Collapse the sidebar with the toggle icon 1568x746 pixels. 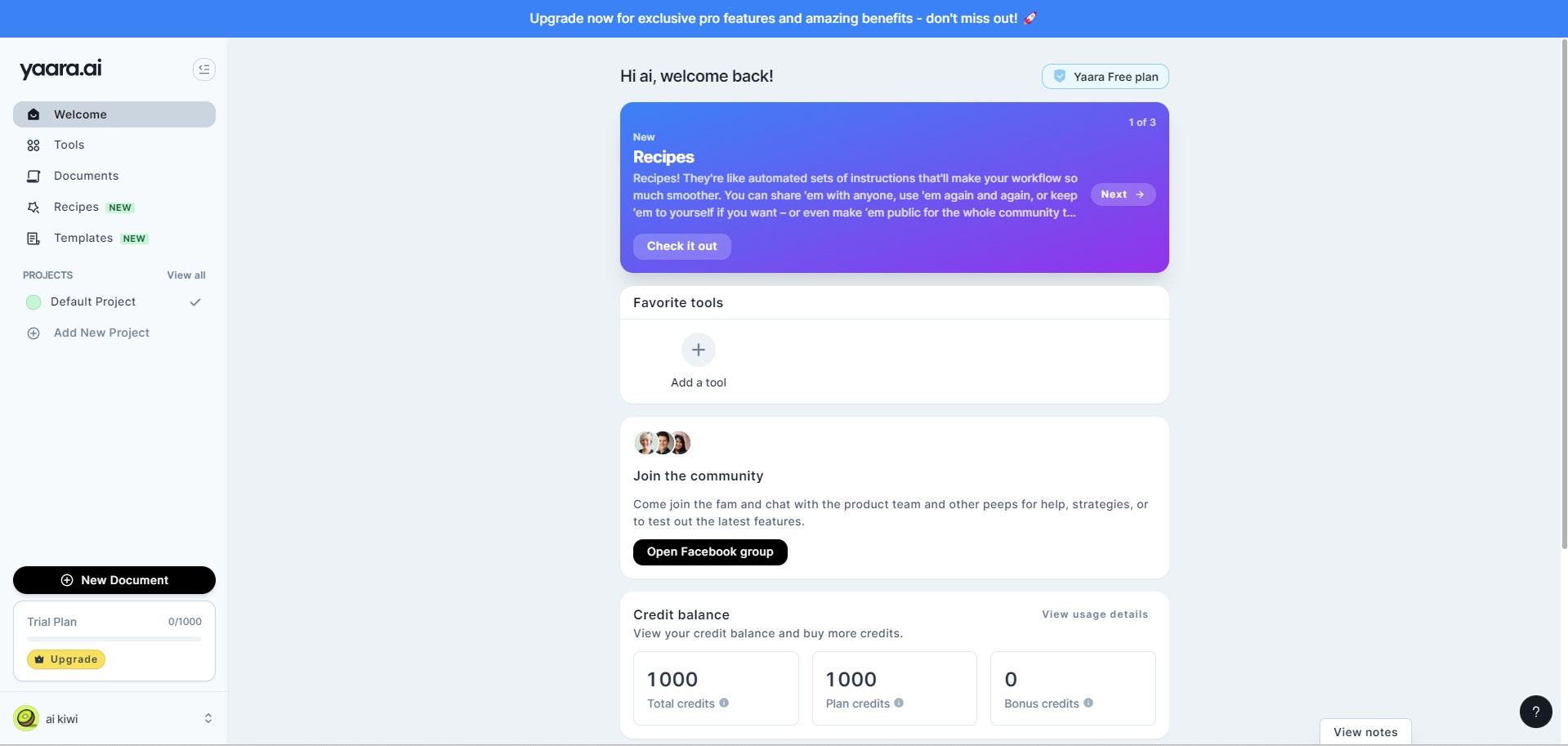pos(204,69)
